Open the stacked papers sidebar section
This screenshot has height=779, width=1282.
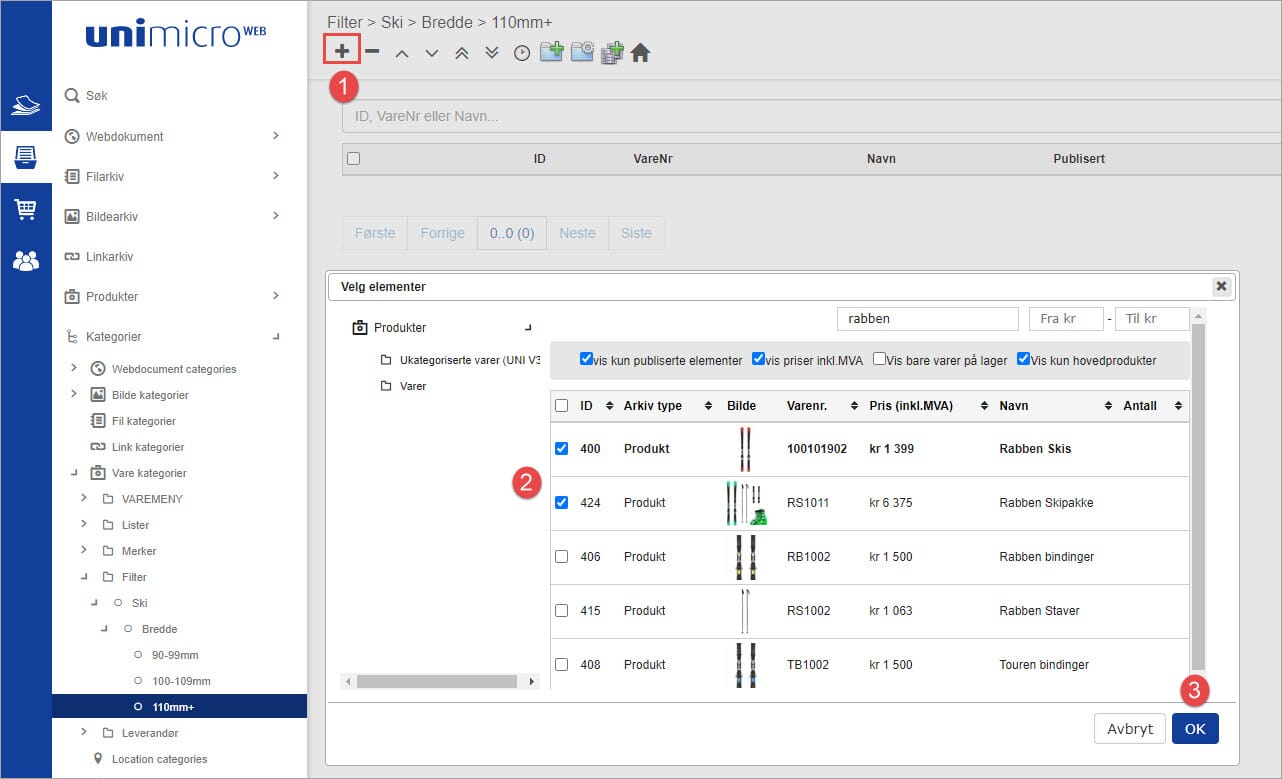pyautogui.click(x=26, y=106)
